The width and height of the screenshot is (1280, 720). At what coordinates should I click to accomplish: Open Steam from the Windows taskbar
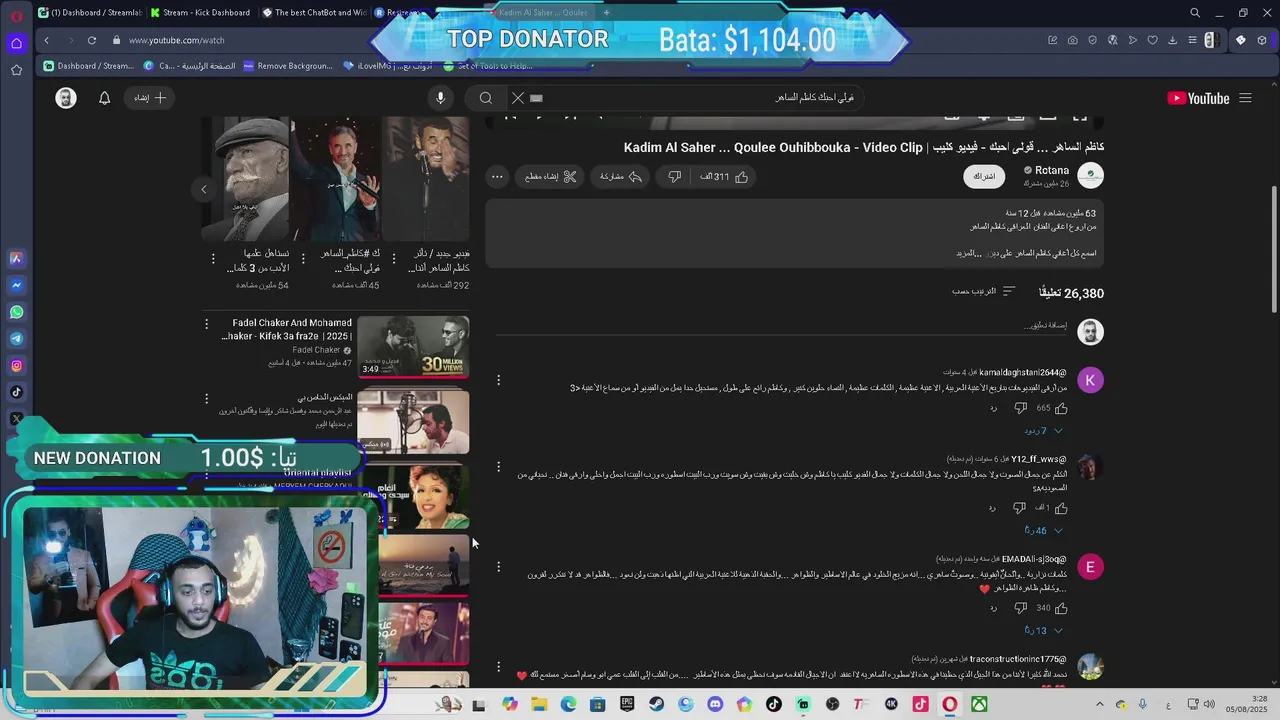pos(656,705)
